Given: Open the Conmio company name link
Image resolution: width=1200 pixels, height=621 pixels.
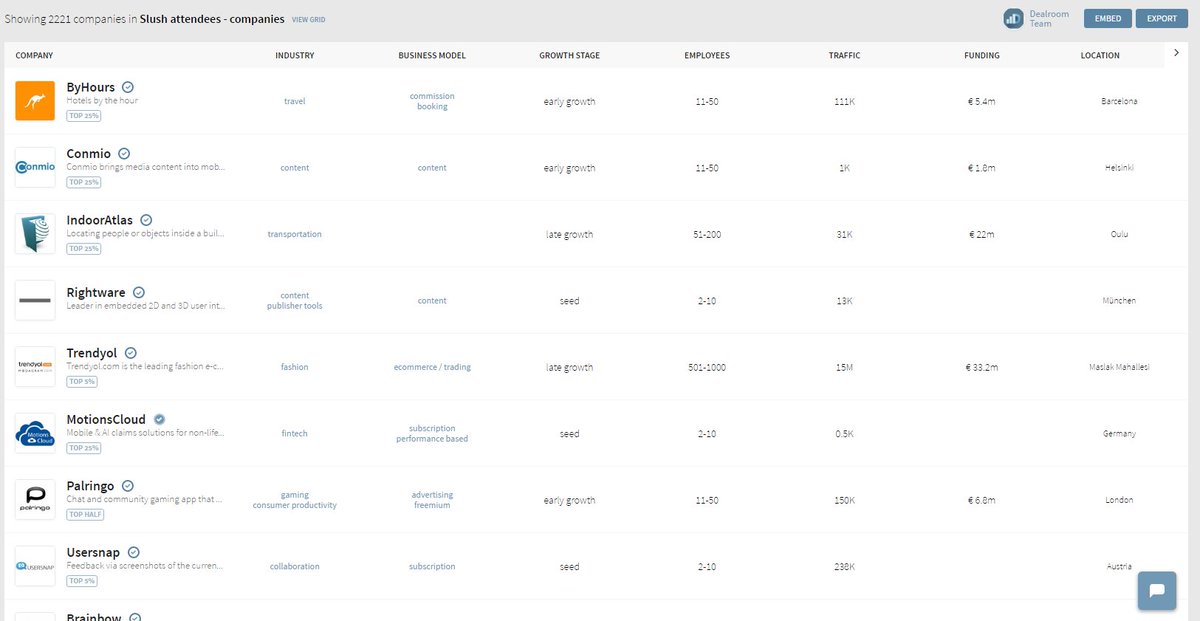Looking at the screenshot, I should coord(89,153).
